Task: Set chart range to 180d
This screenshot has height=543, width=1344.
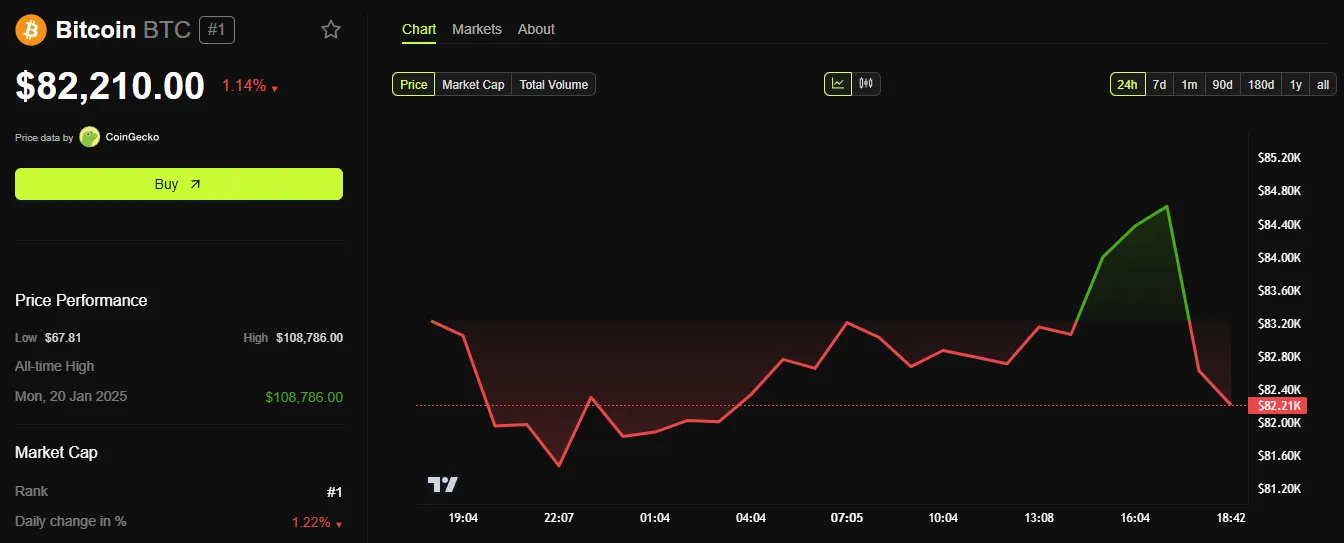Action: pos(1261,84)
